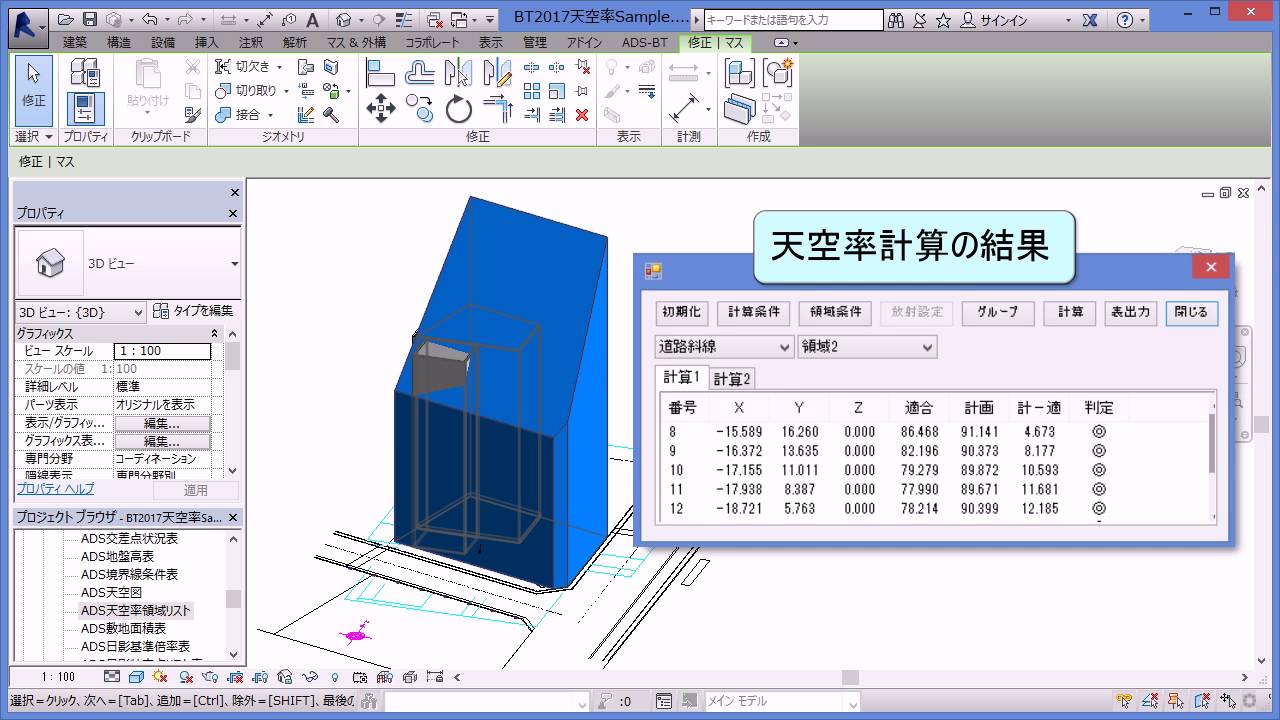Click the red Delete X icon in ribbon
Image resolution: width=1280 pixels, height=720 pixels.
582,115
